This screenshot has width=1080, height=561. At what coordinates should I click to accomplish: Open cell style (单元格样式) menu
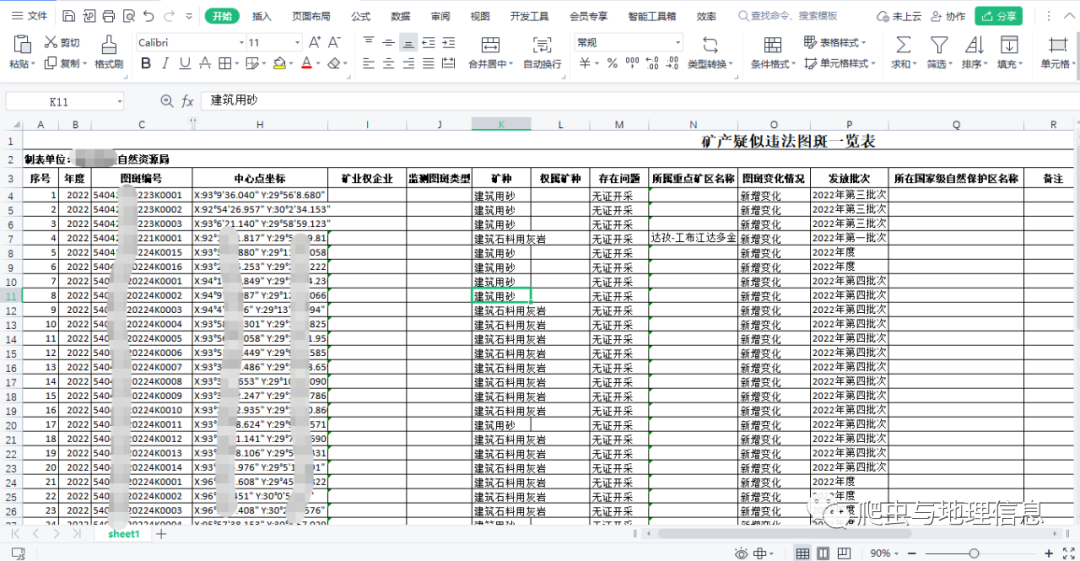click(x=840, y=63)
